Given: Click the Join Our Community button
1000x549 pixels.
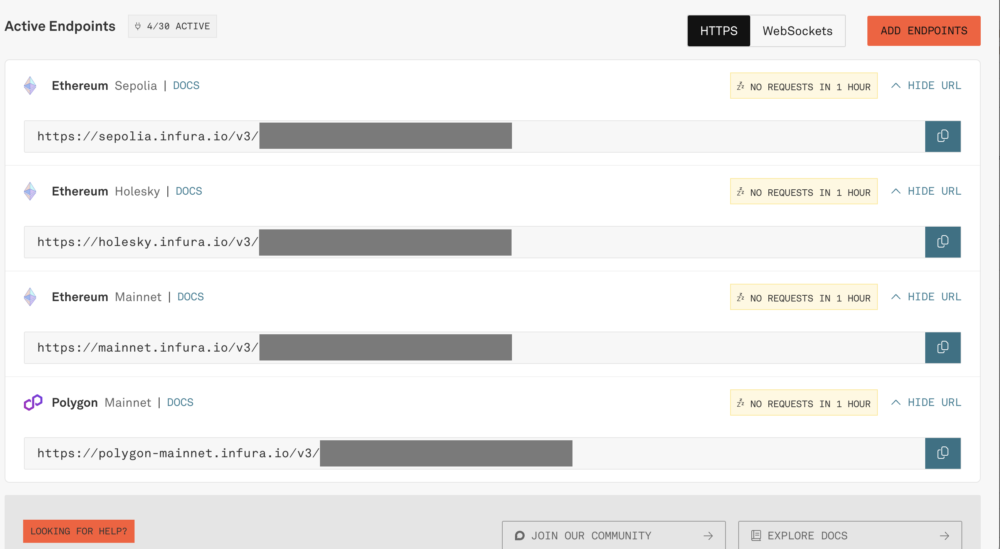Looking at the screenshot, I should [x=614, y=536].
